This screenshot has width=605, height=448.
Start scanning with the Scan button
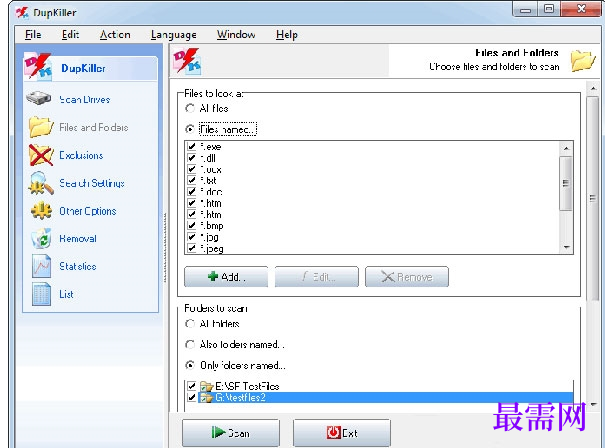tap(231, 433)
